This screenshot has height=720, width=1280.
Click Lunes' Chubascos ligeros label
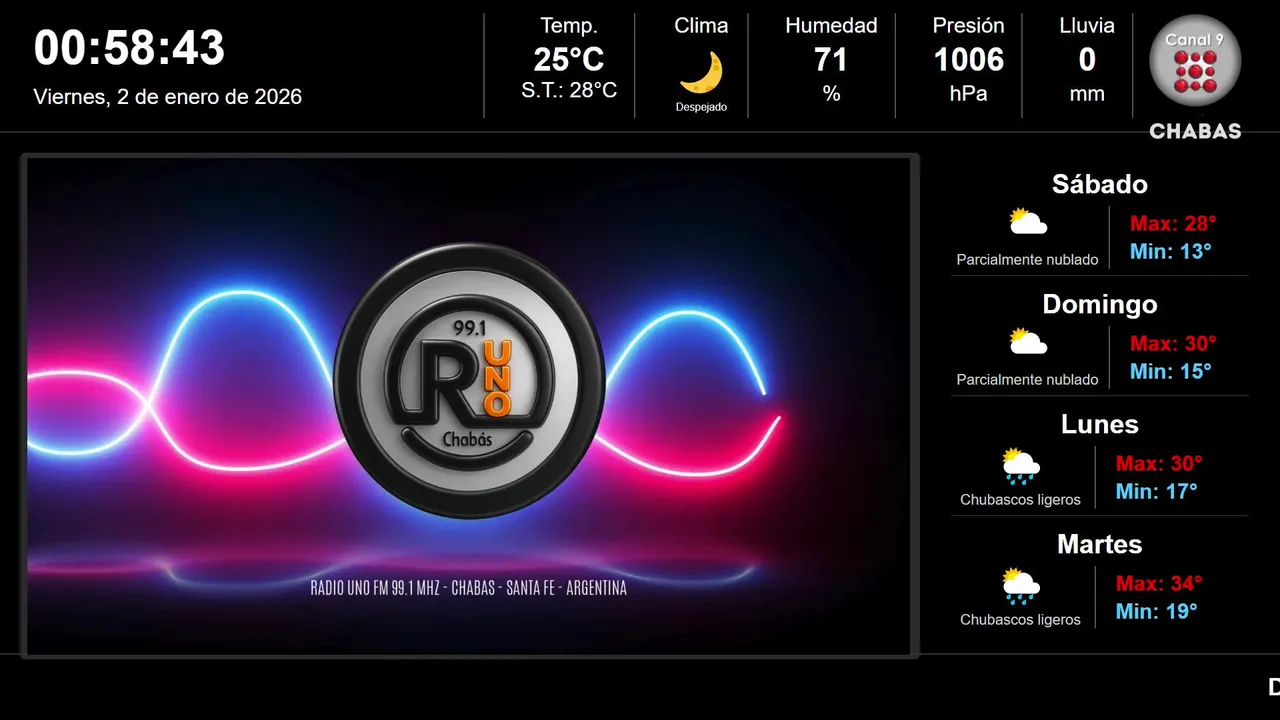tap(1020, 500)
